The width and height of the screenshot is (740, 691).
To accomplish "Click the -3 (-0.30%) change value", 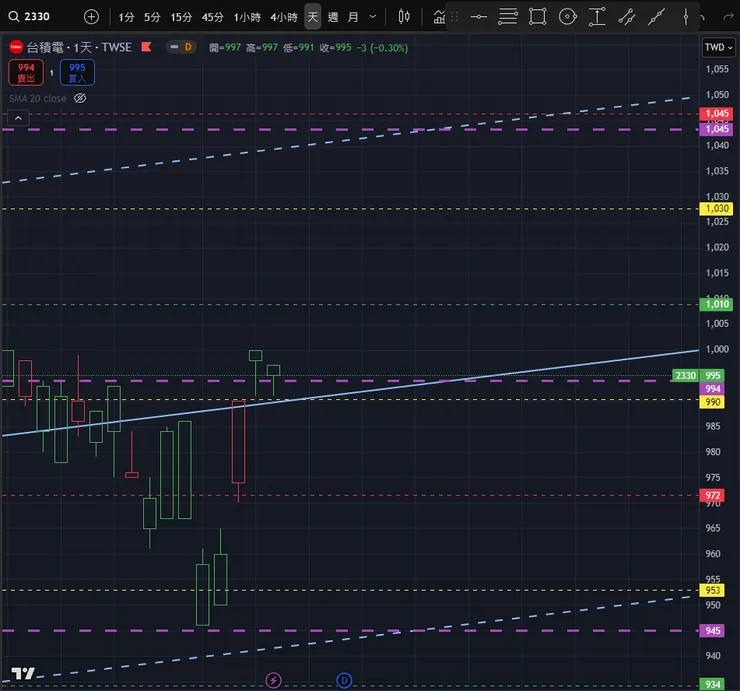I will click(382, 48).
